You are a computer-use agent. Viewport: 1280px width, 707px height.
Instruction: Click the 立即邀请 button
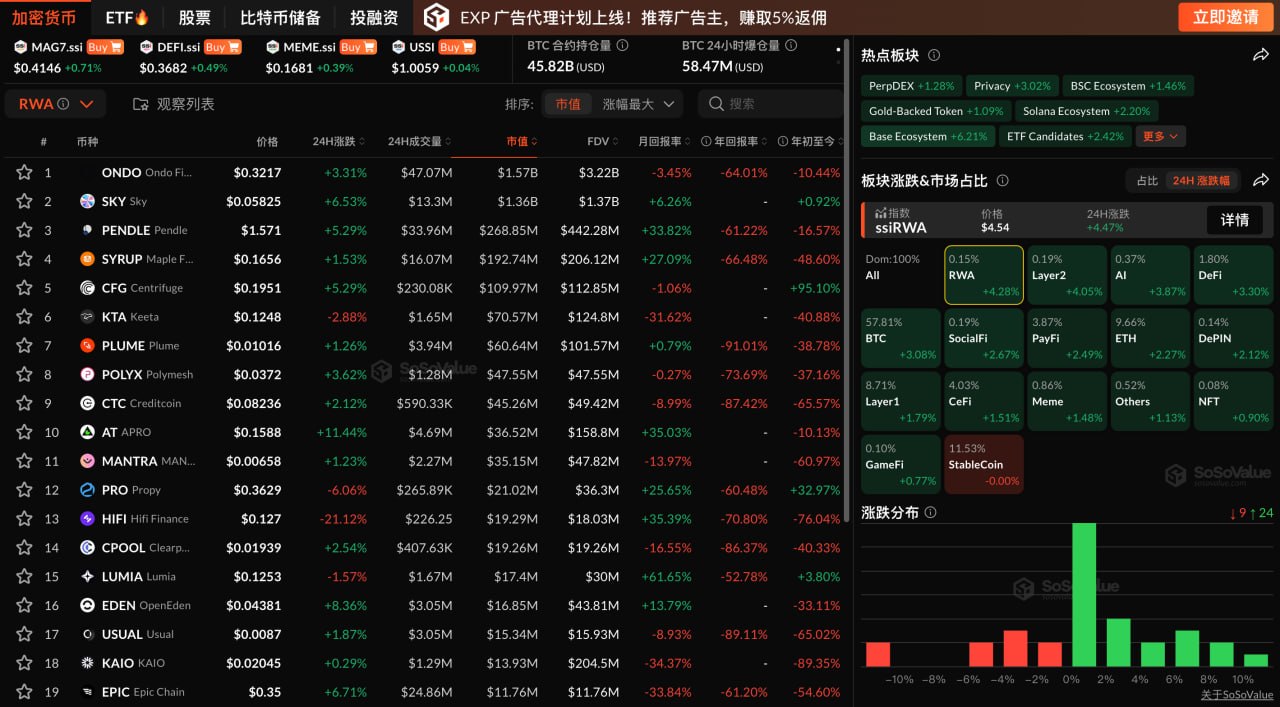pyautogui.click(x=1226, y=17)
